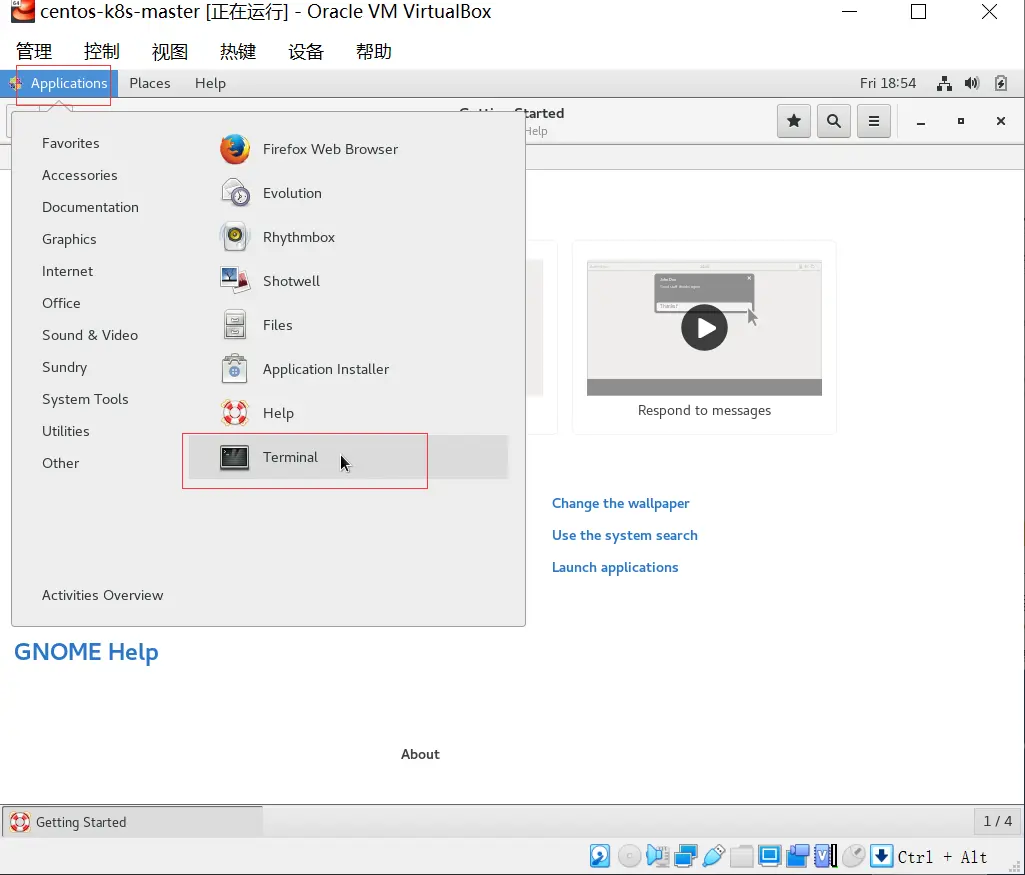The image size is (1025, 875).
Task: Open the hamburger menu in Help window
Action: 873,121
